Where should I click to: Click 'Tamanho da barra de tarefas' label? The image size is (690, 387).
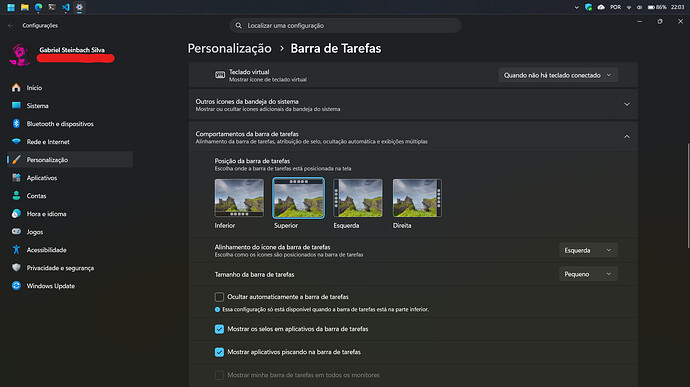coord(254,274)
